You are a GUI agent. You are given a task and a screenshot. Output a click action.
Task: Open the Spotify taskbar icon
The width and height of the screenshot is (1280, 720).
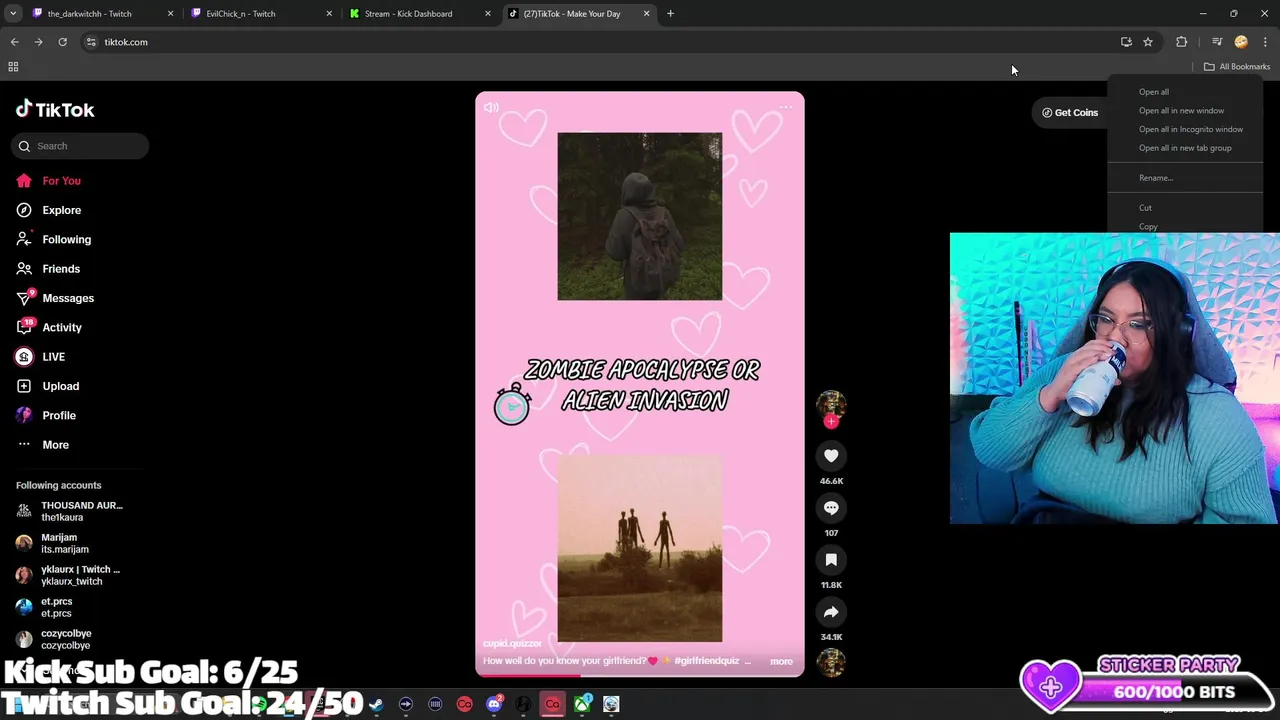coord(259,704)
